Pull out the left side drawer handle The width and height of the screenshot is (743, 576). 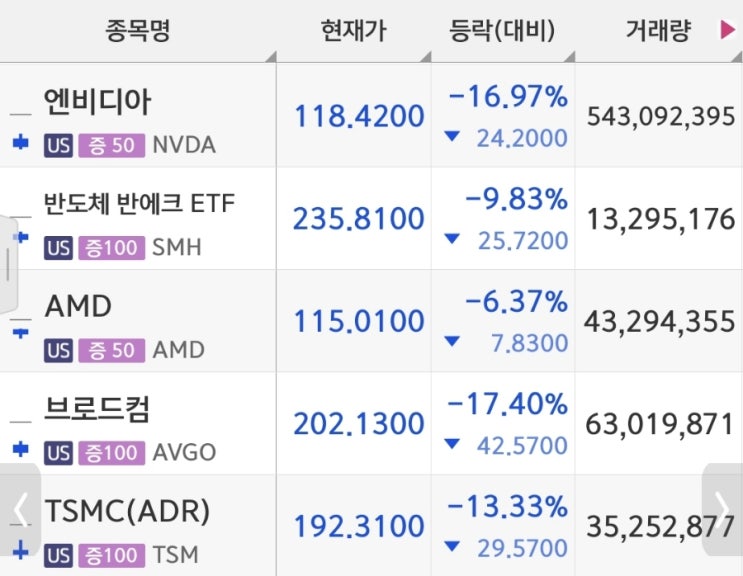click(9, 264)
